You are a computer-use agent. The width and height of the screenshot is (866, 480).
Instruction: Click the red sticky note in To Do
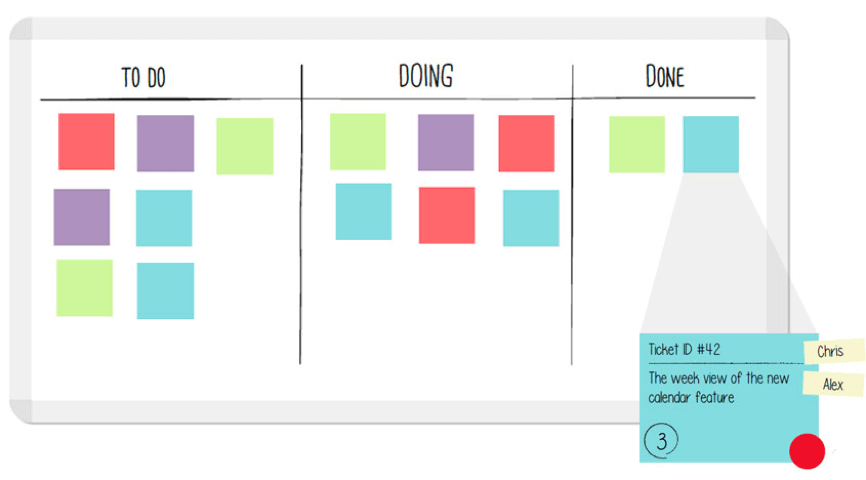click(86, 141)
